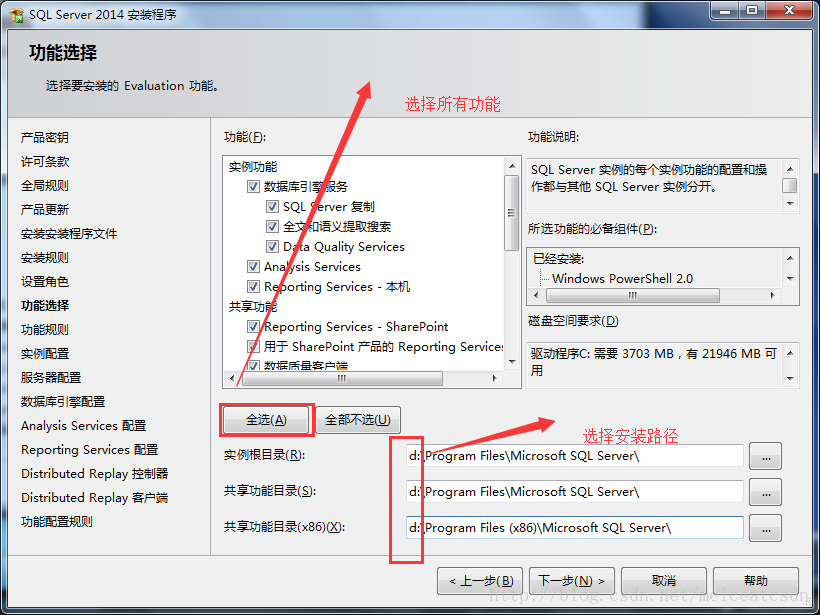Uncheck the Analysis Services checkbox
Viewport: 820px width, 615px height.
(x=253, y=267)
